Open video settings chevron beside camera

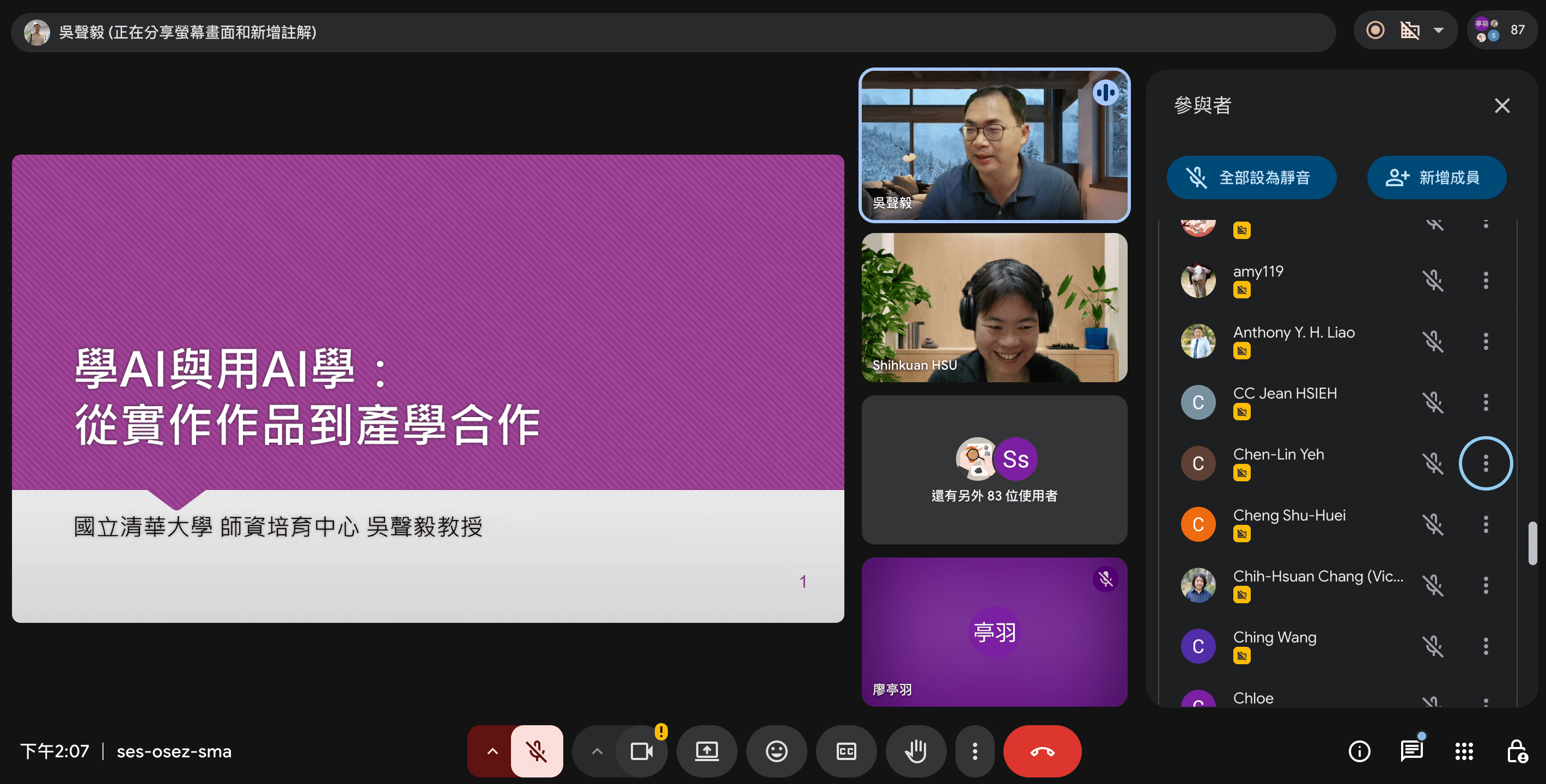point(597,751)
